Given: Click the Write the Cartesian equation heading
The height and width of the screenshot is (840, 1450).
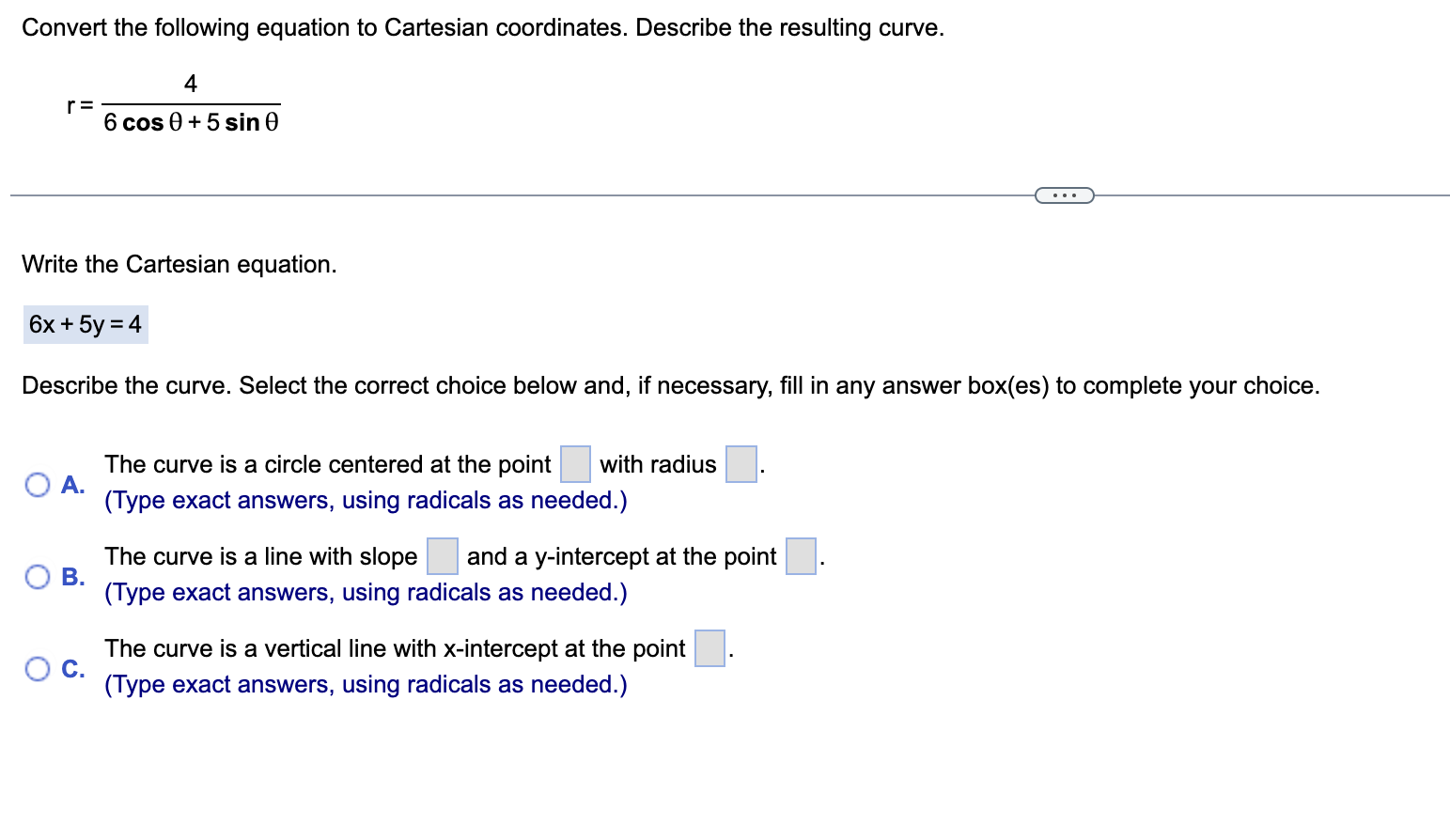Looking at the screenshot, I should (179, 264).
